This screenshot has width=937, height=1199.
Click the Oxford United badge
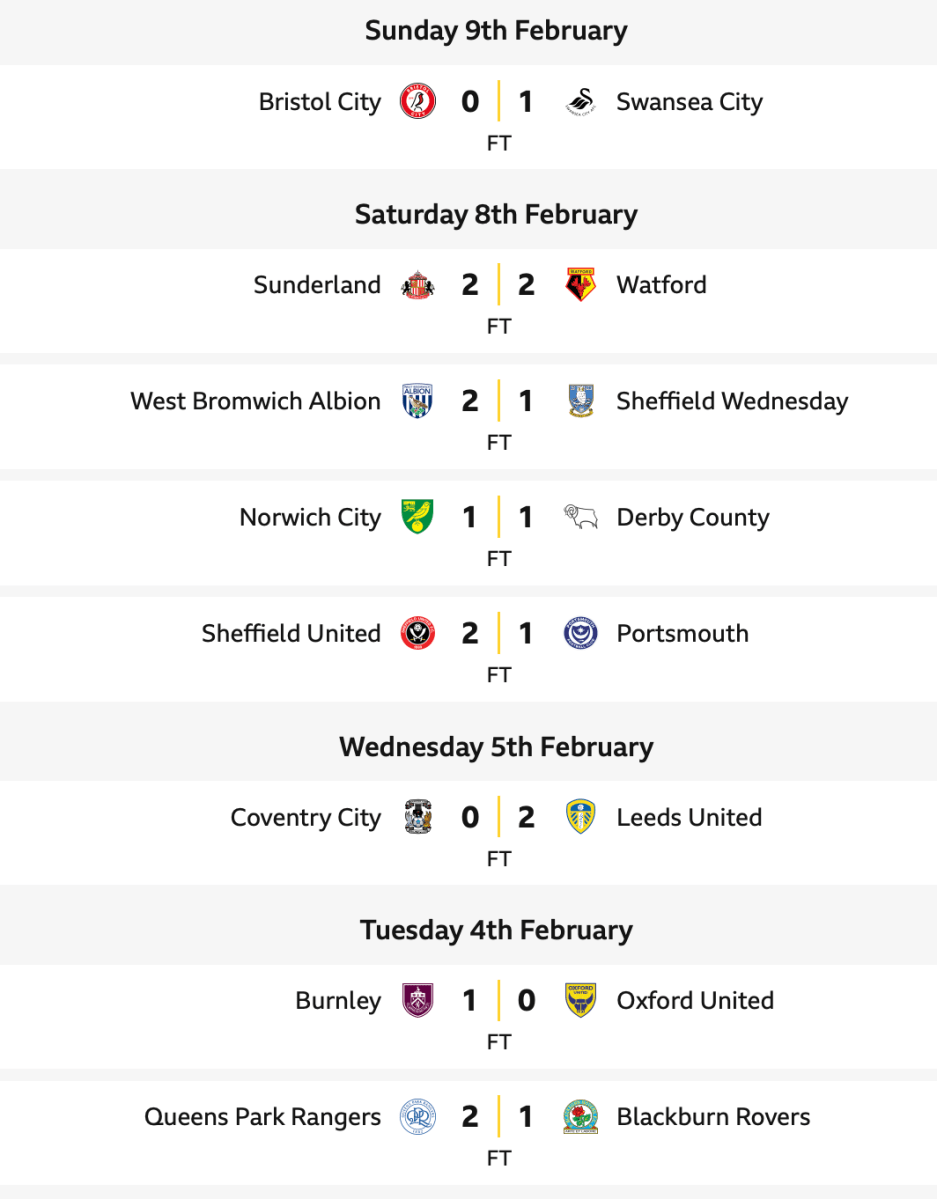click(580, 1000)
